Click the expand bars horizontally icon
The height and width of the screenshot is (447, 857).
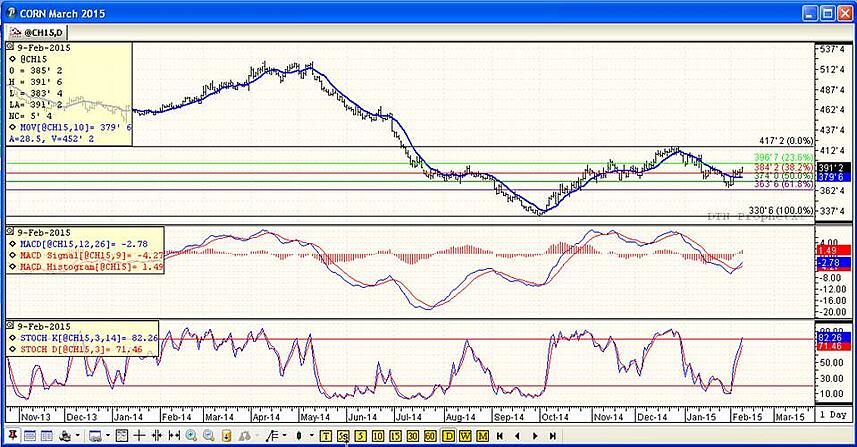point(174,436)
